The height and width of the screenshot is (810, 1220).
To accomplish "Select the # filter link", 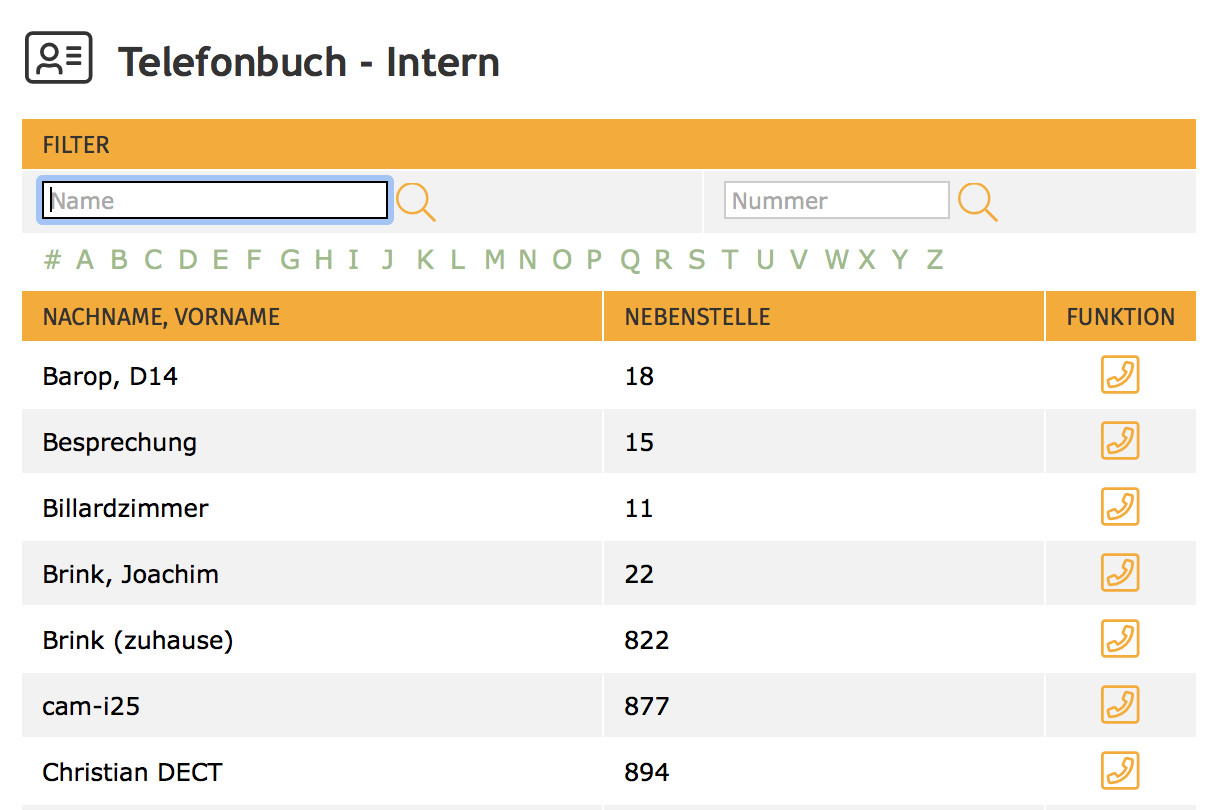I will pos(53,260).
